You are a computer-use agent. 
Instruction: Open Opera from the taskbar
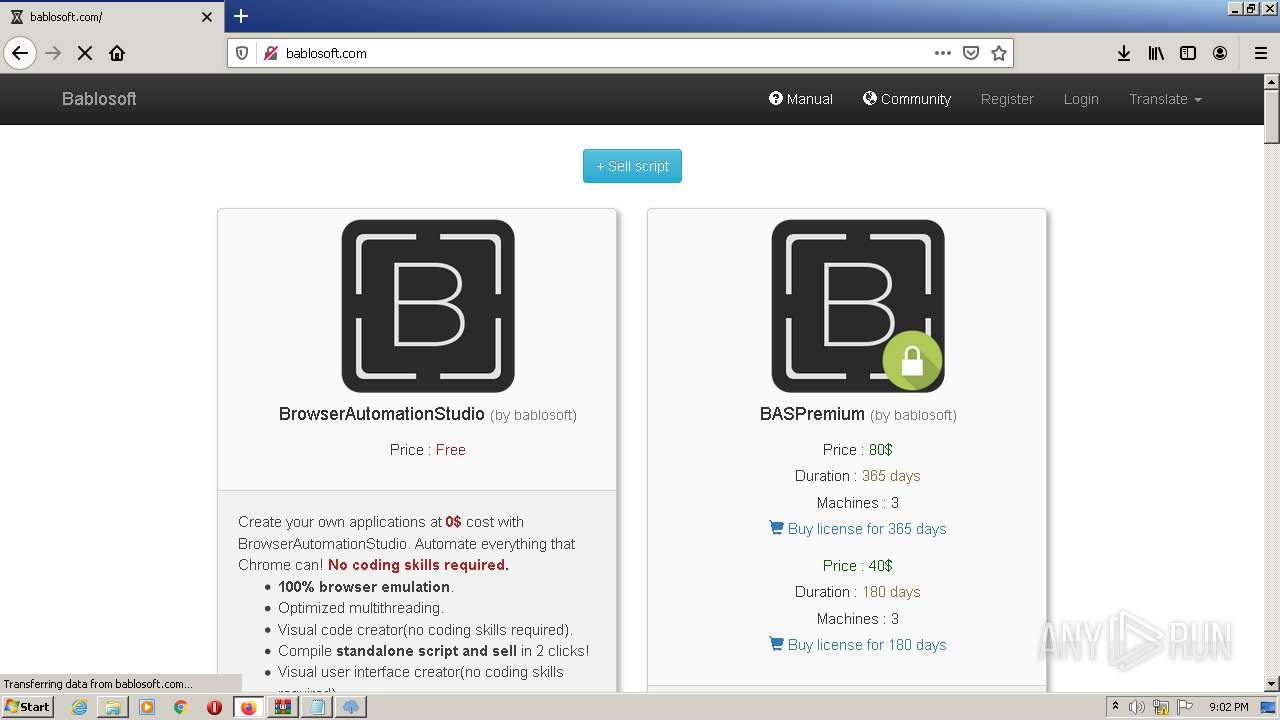point(214,707)
